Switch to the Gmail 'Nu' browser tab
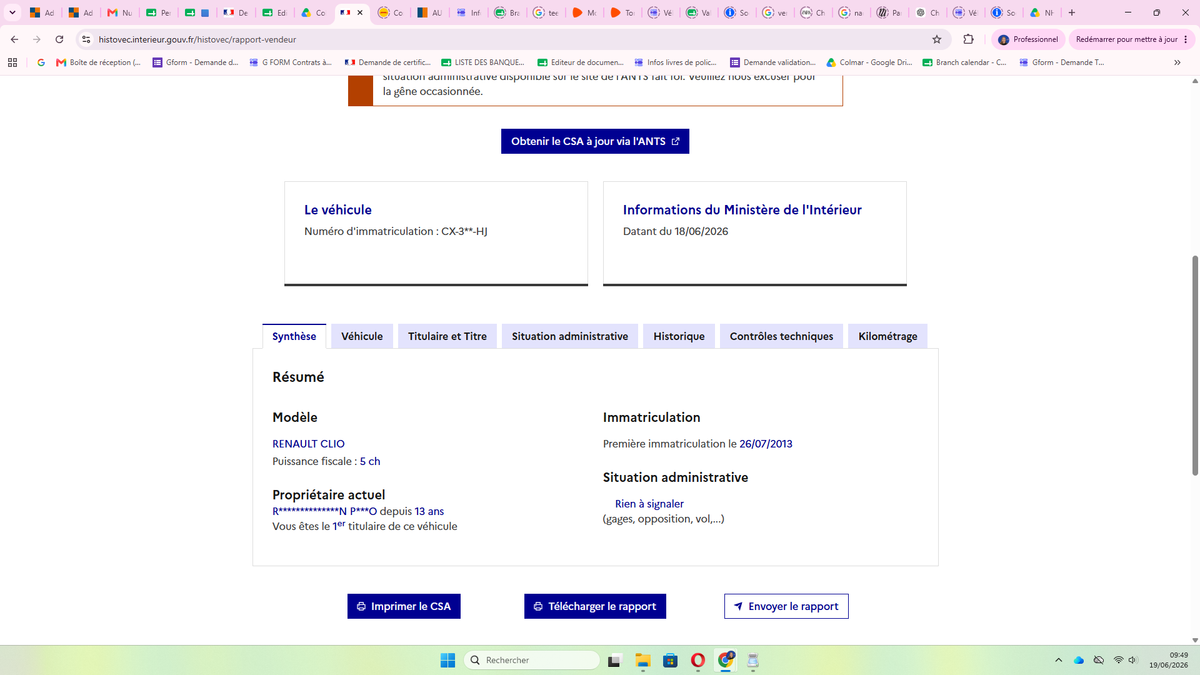The width and height of the screenshot is (1200, 675). point(120,13)
